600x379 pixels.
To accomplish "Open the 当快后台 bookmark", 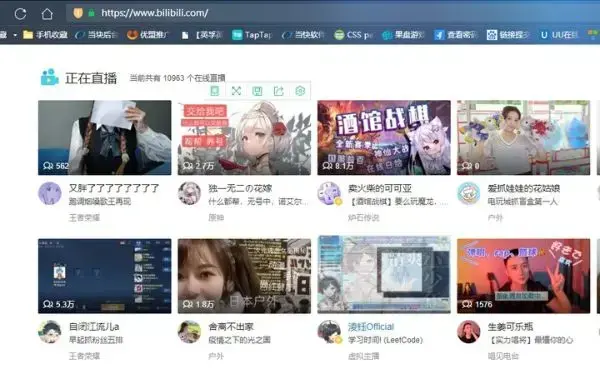I will tap(96, 35).
